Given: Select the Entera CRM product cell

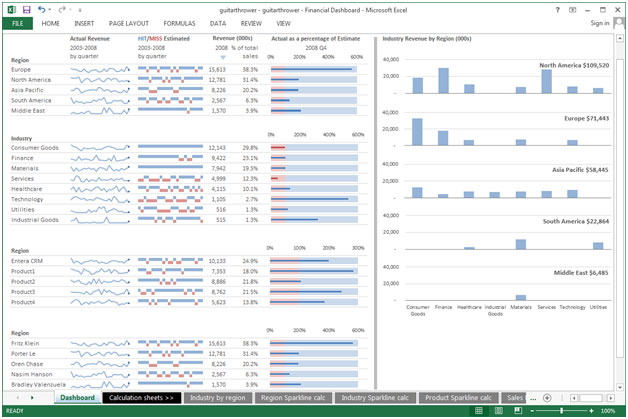Looking at the screenshot, I should click(27, 261).
